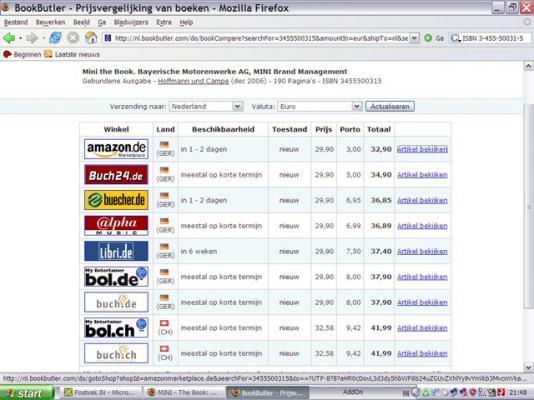Expand the address bar history dropdown arrow
Image resolution: width=534 pixels, height=400 pixels.
click(x=414, y=38)
